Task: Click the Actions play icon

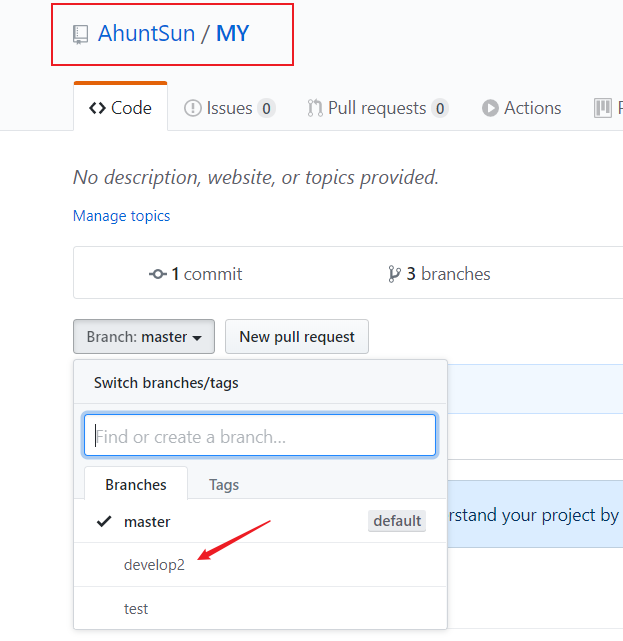Action: tap(490, 108)
